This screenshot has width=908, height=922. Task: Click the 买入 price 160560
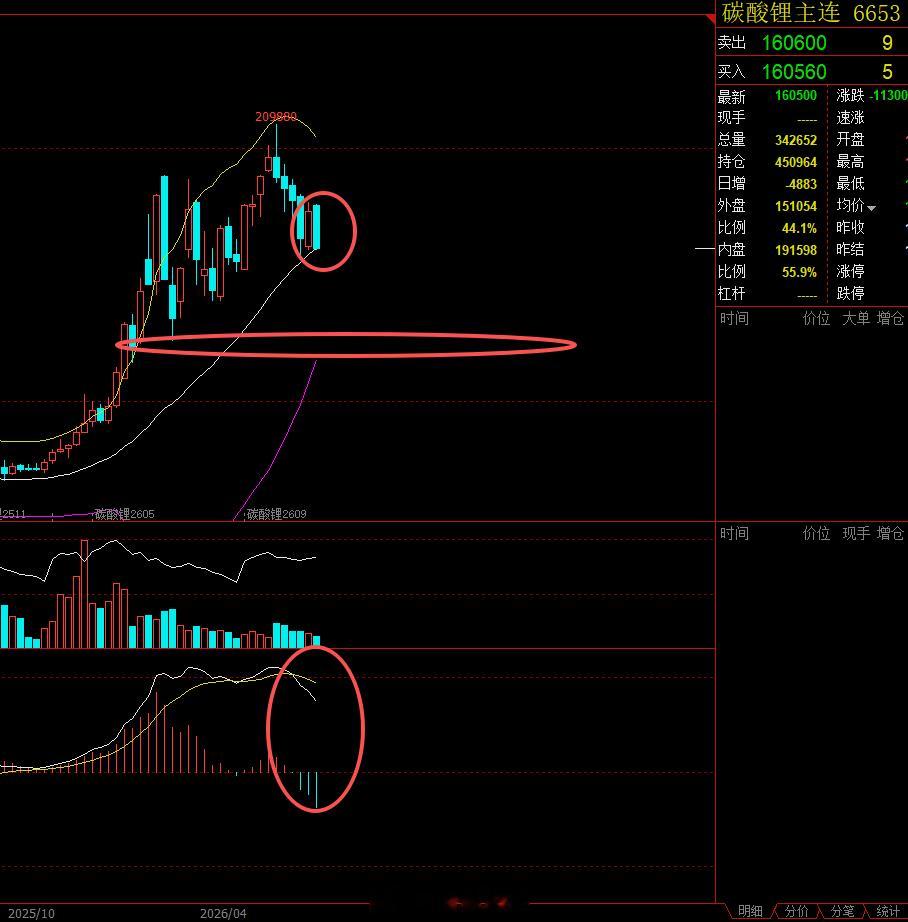(x=794, y=72)
